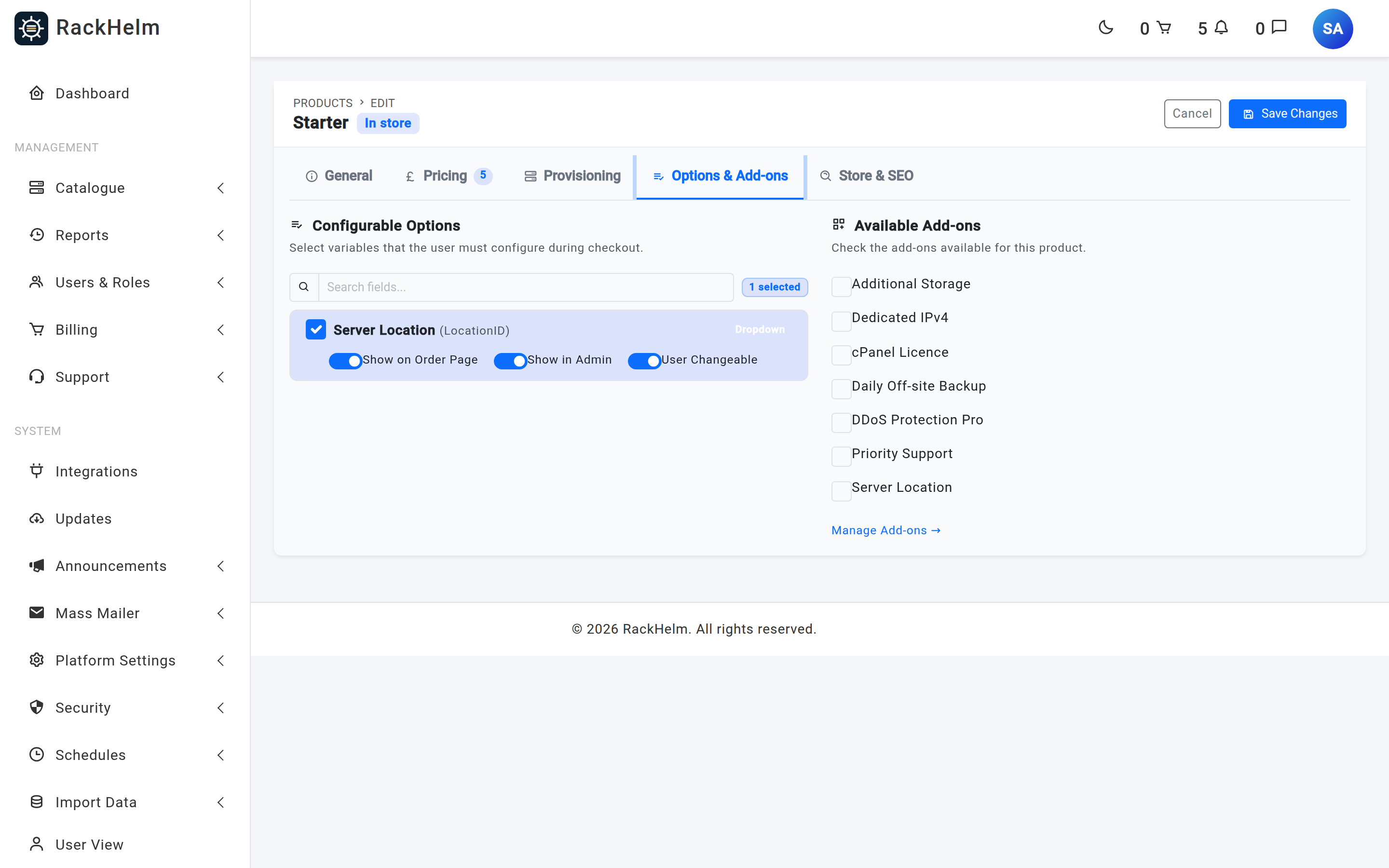Open the Manage Add-ons link
1389x868 pixels.
(885, 530)
